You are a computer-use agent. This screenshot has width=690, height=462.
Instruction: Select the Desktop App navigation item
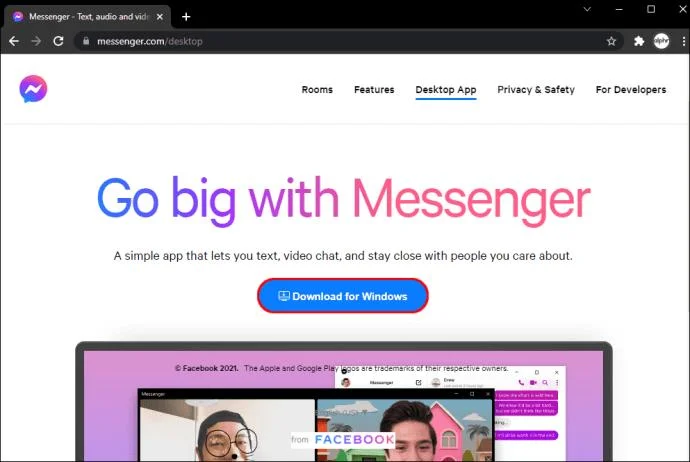[446, 90]
